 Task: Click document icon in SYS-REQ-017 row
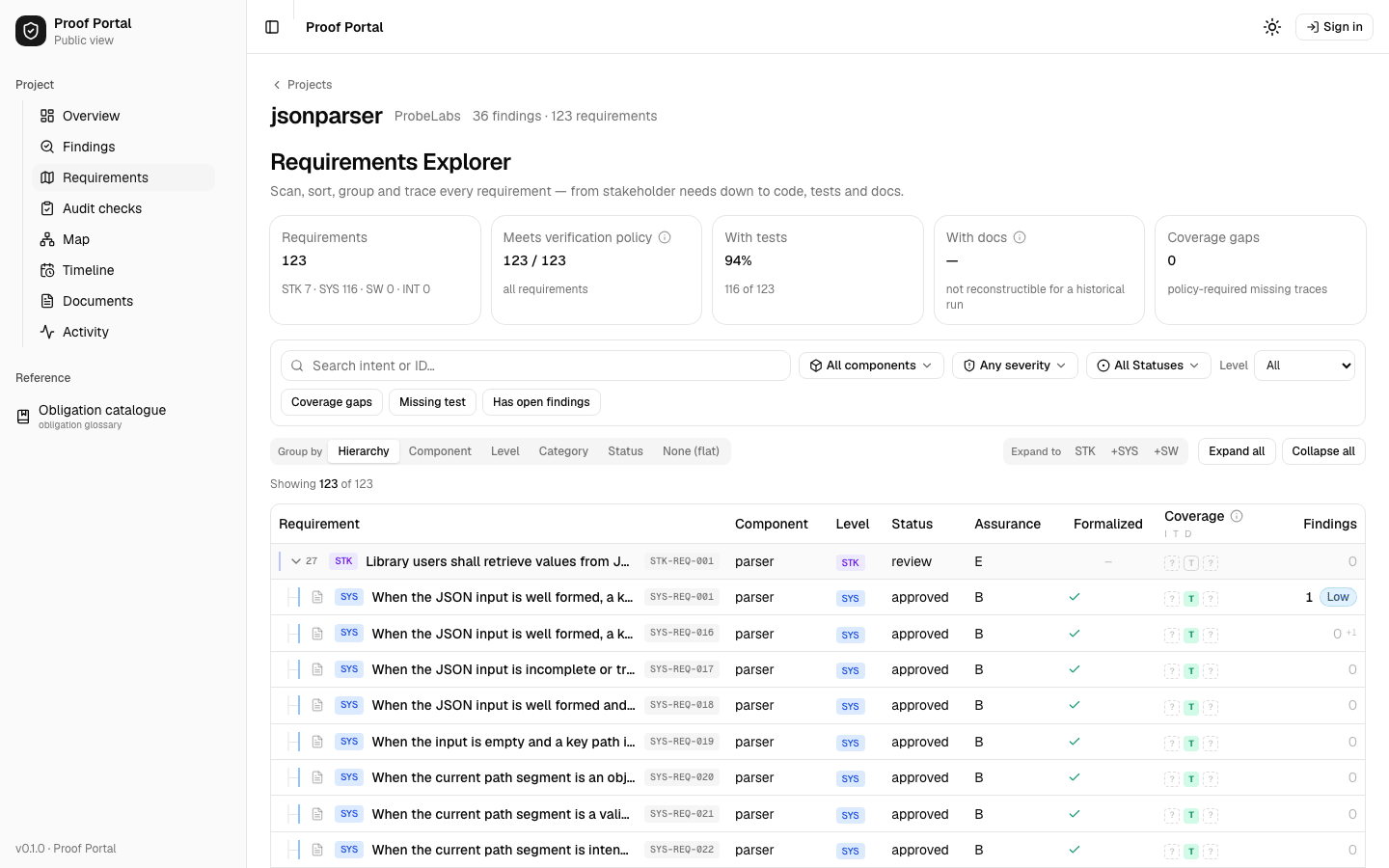tap(317, 669)
